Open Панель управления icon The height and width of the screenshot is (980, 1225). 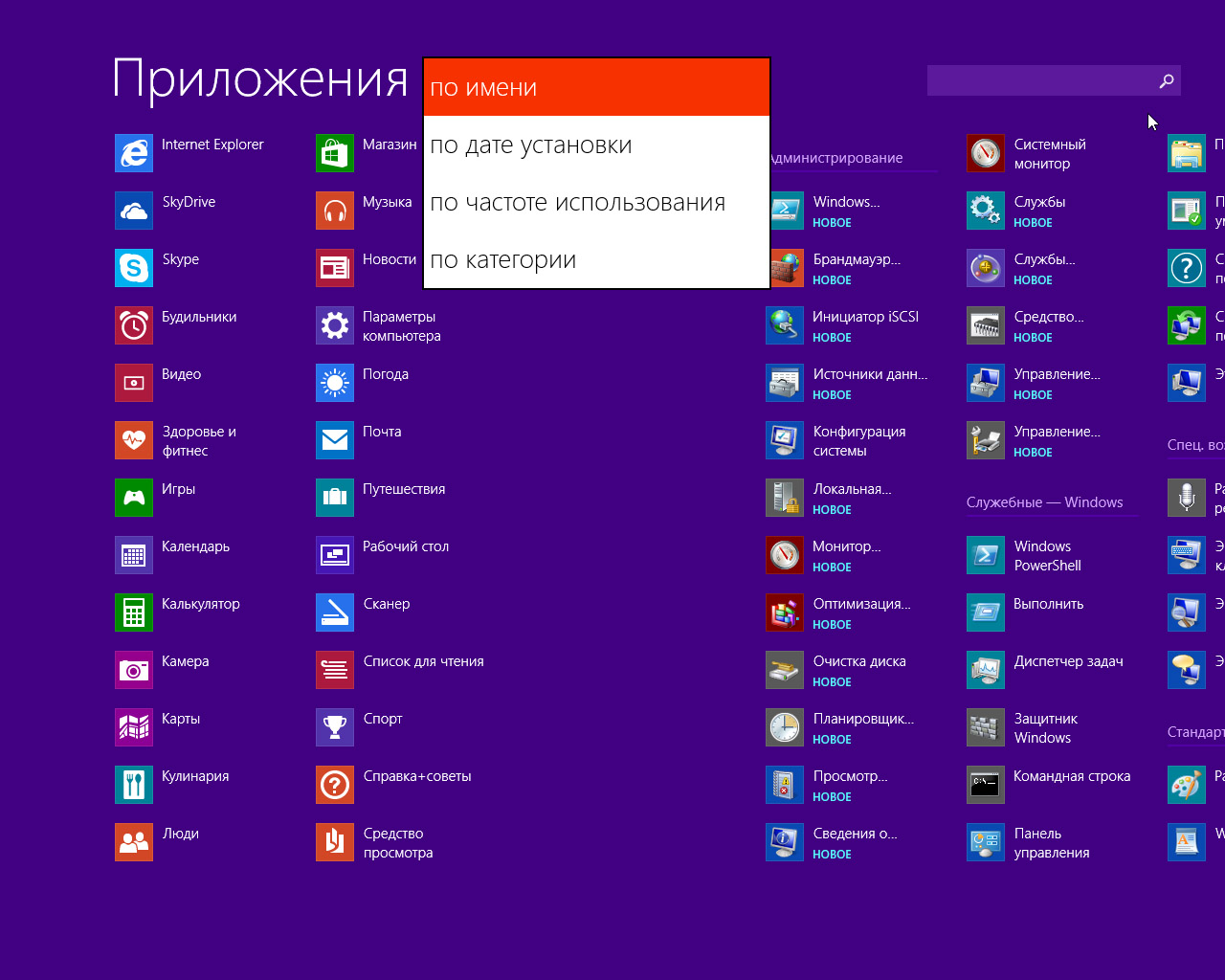[x=986, y=842]
